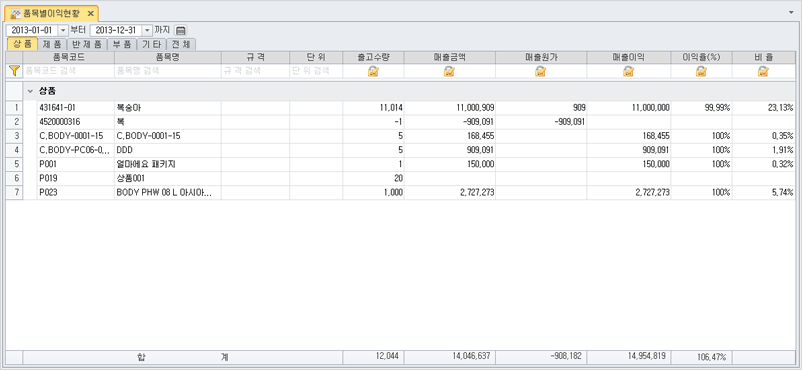This screenshot has width=802, height=370.
Task: Select the 복숭아 item name cell
Action: click(x=168, y=107)
